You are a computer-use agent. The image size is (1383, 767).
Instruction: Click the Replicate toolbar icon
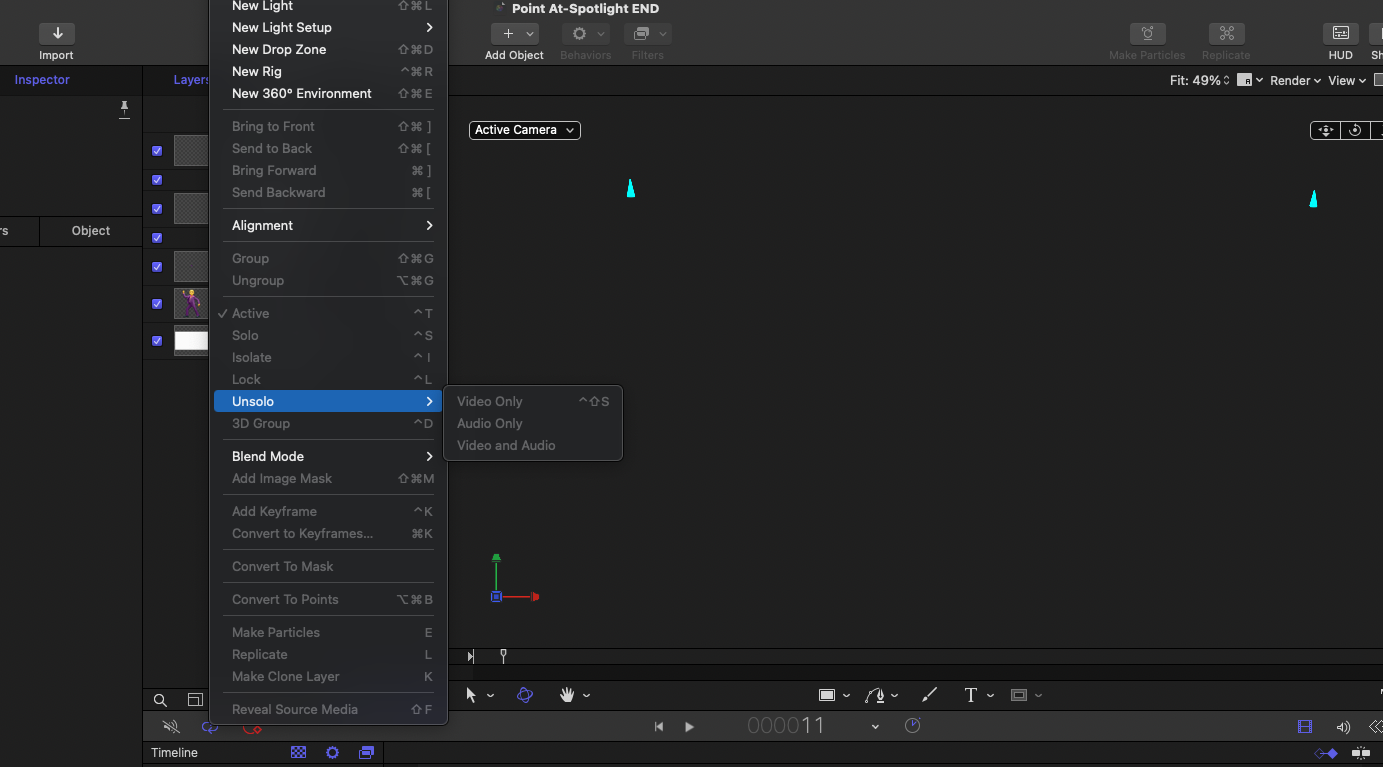tap(1226, 34)
